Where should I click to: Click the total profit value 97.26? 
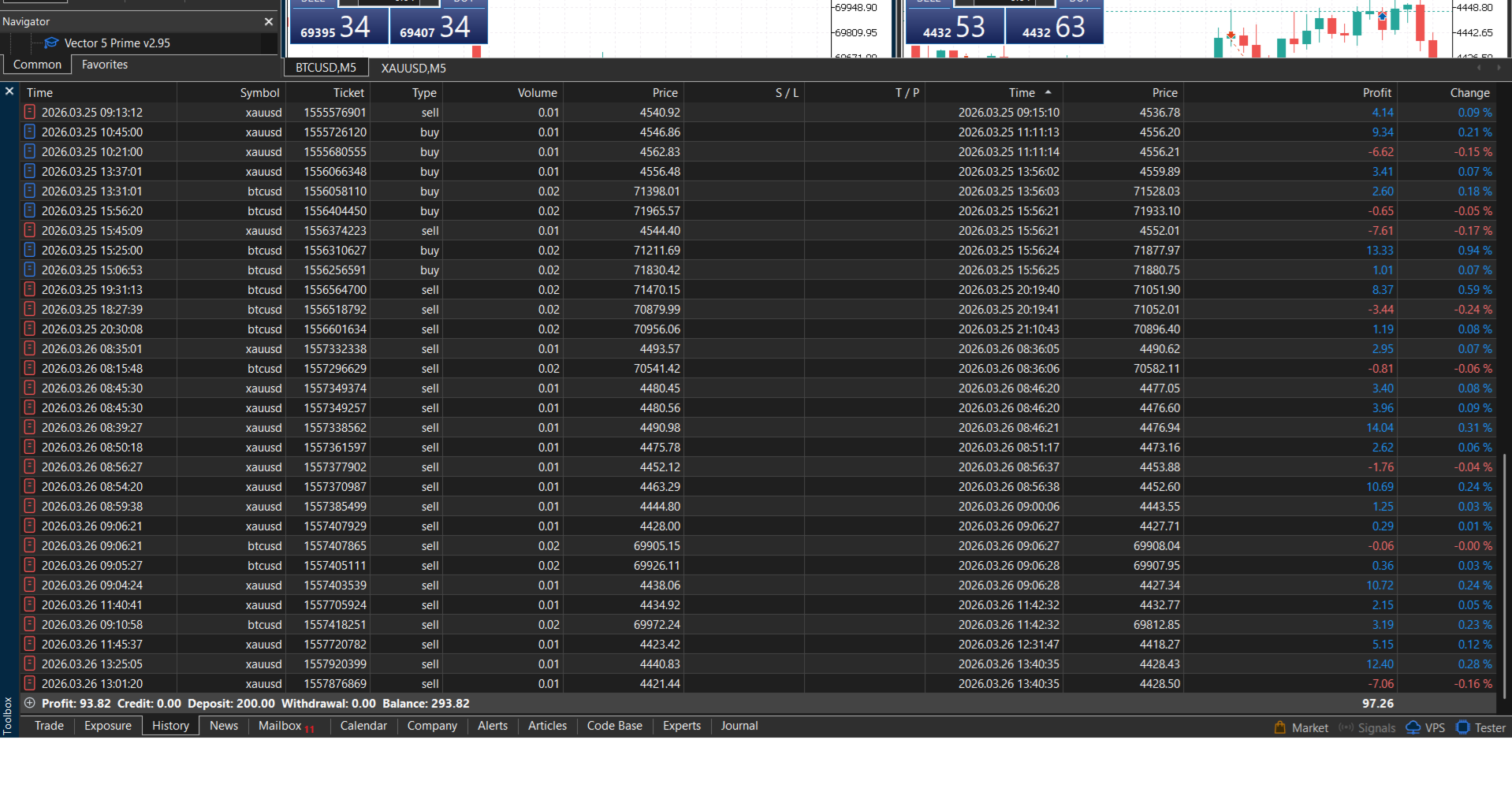1377,703
